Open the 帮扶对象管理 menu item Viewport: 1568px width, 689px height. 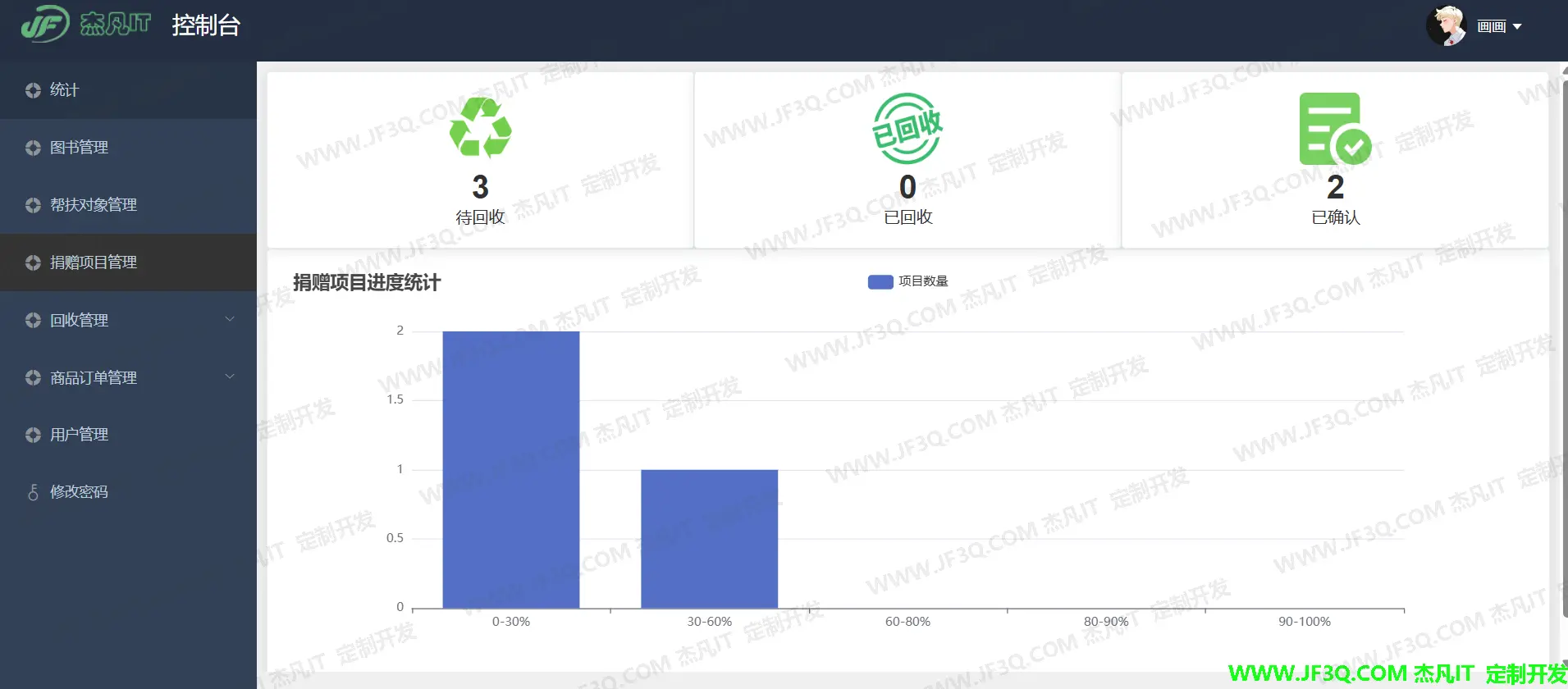click(x=94, y=205)
